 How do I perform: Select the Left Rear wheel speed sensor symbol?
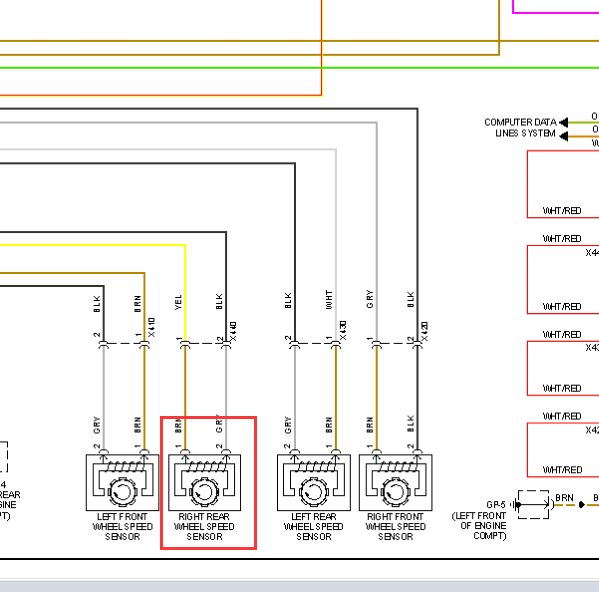314,482
